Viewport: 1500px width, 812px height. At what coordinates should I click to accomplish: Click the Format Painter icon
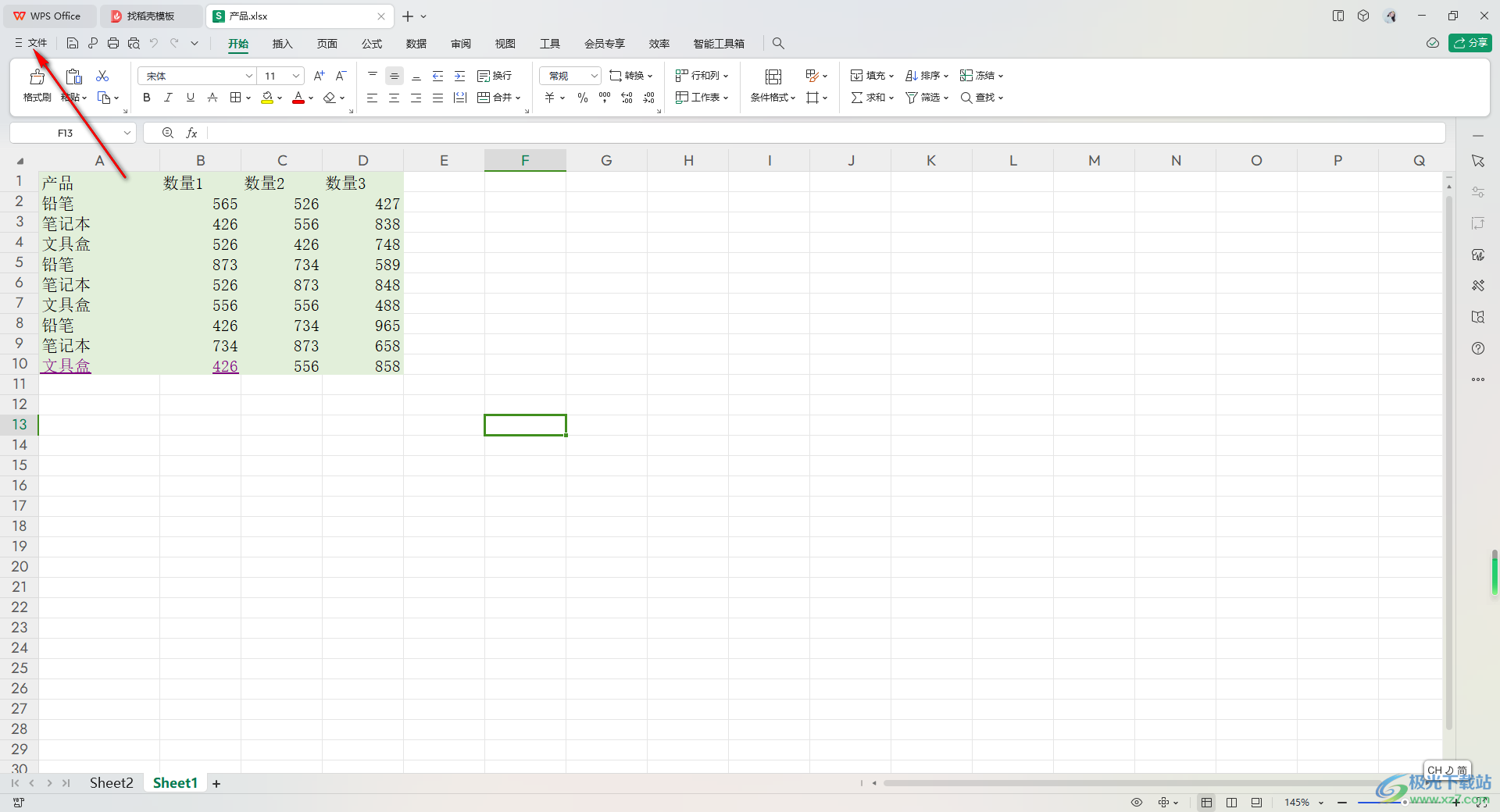click(37, 77)
